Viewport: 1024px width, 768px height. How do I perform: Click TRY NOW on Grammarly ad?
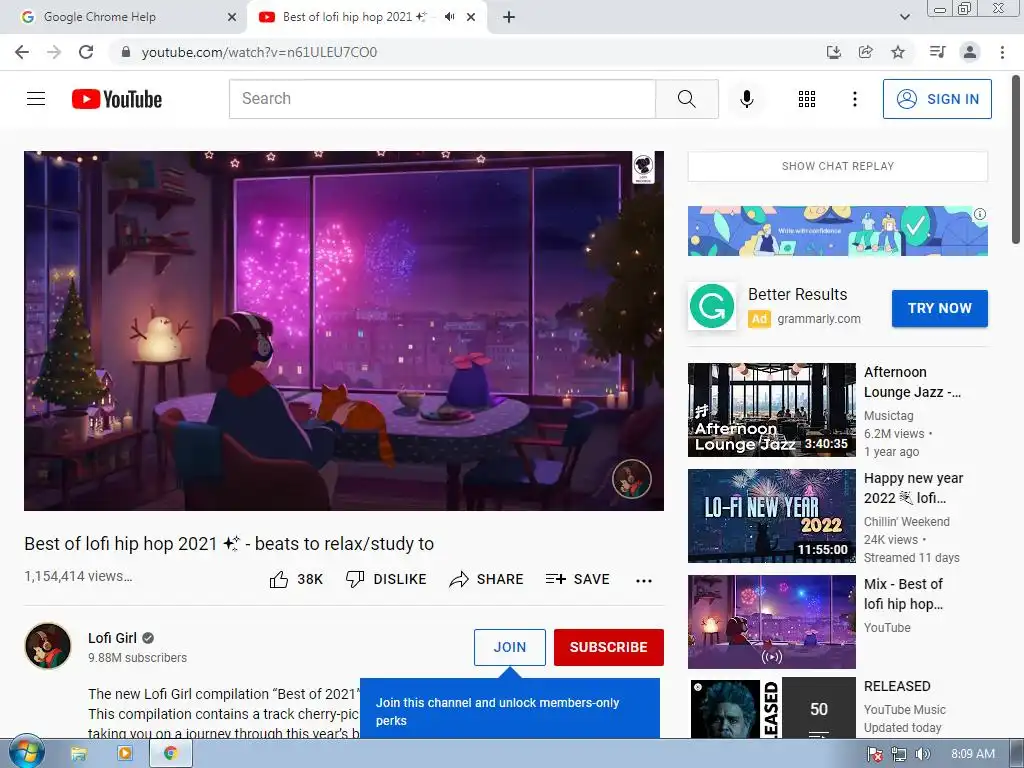[940, 308]
